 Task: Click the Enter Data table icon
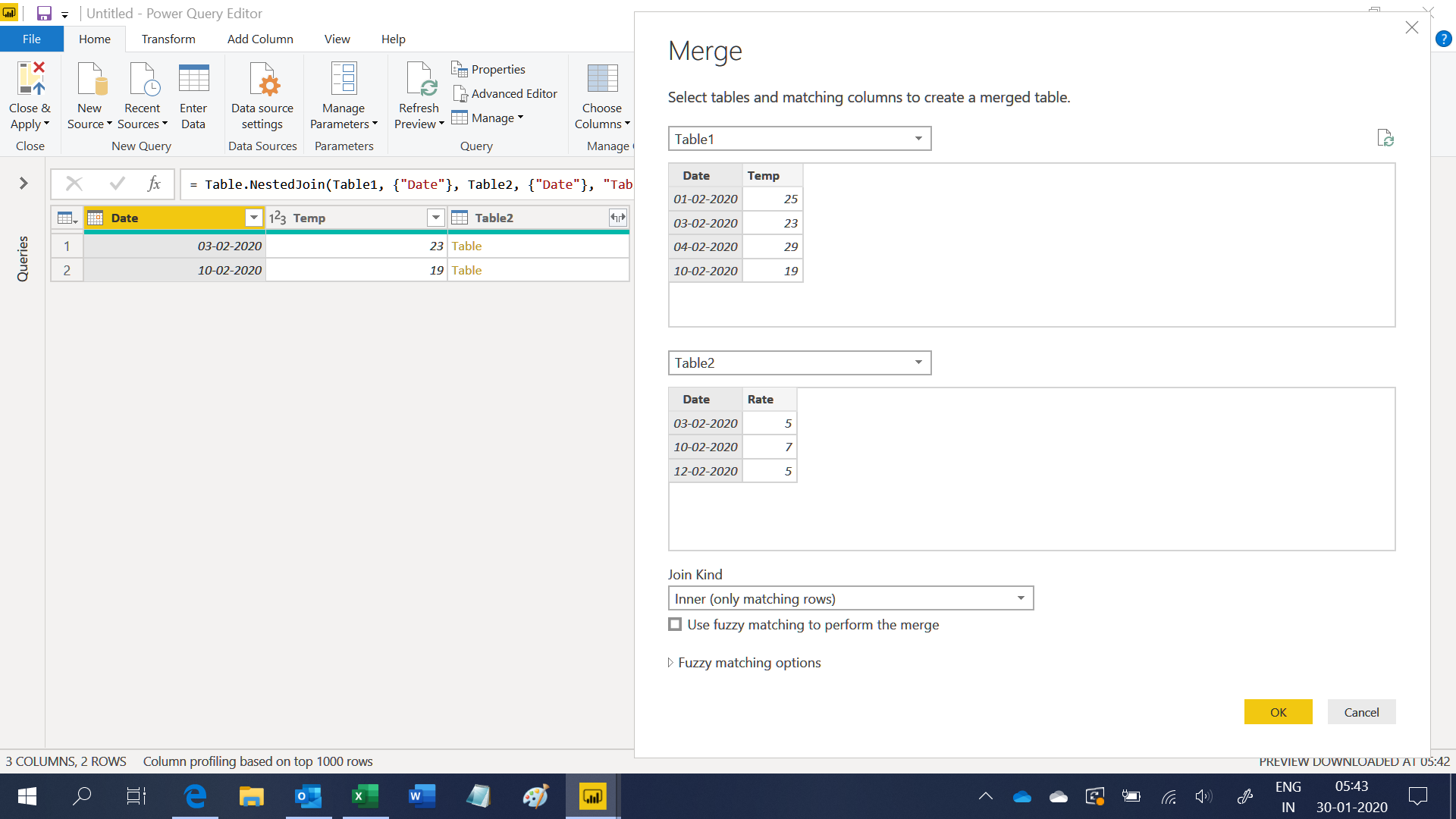[x=193, y=79]
